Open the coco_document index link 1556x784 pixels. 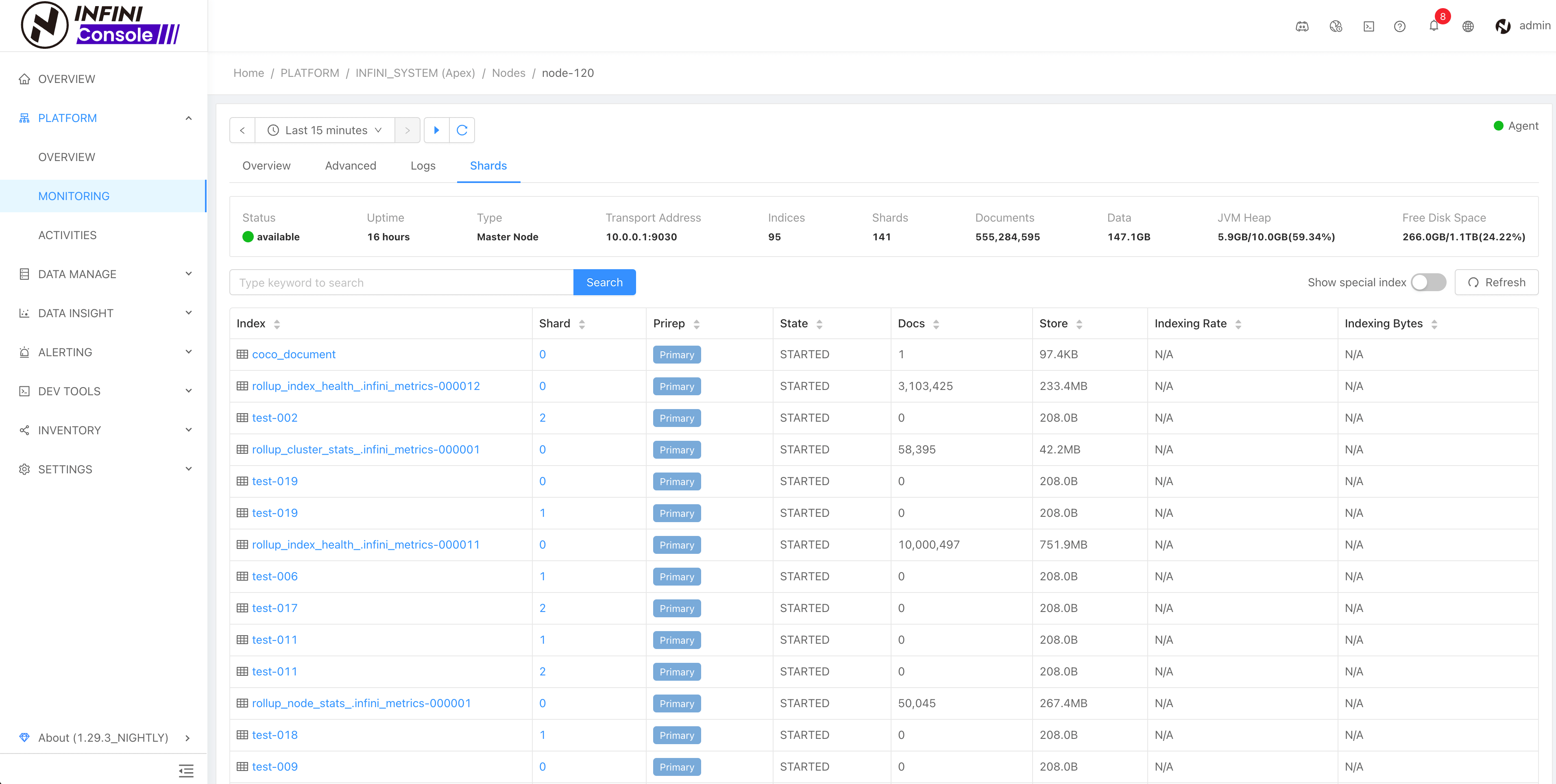(294, 354)
